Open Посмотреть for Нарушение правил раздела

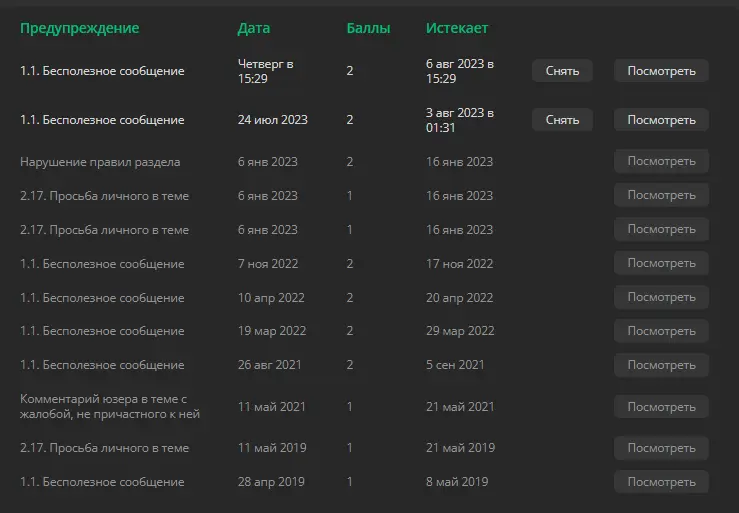click(661, 161)
